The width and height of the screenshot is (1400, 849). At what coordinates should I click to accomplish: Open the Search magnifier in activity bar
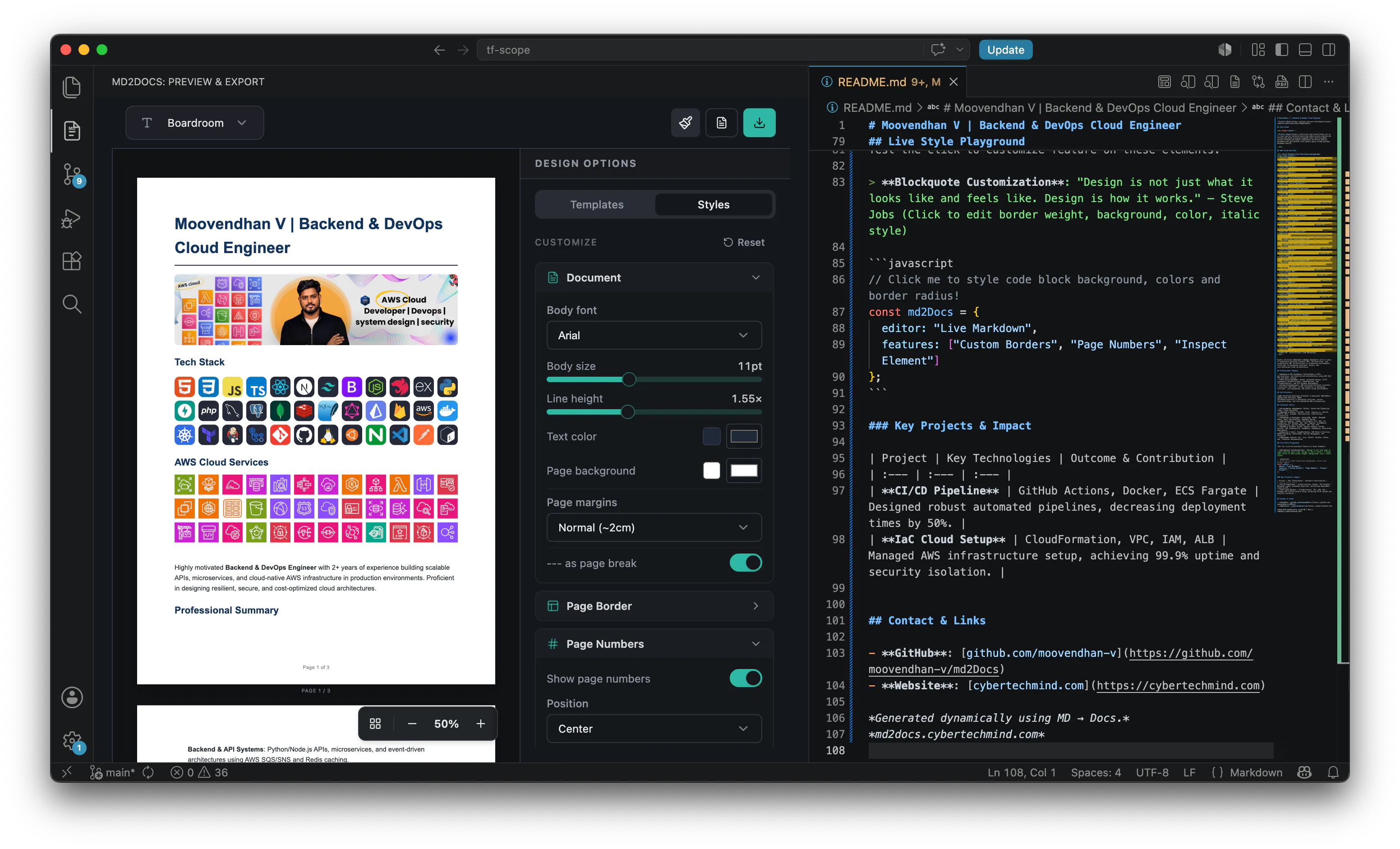[x=72, y=304]
